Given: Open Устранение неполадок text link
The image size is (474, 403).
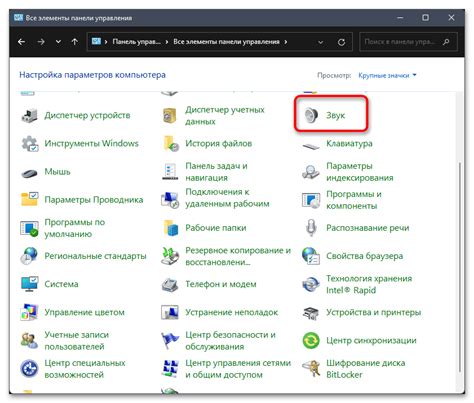Looking at the screenshot, I should click(x=231, y=312).
